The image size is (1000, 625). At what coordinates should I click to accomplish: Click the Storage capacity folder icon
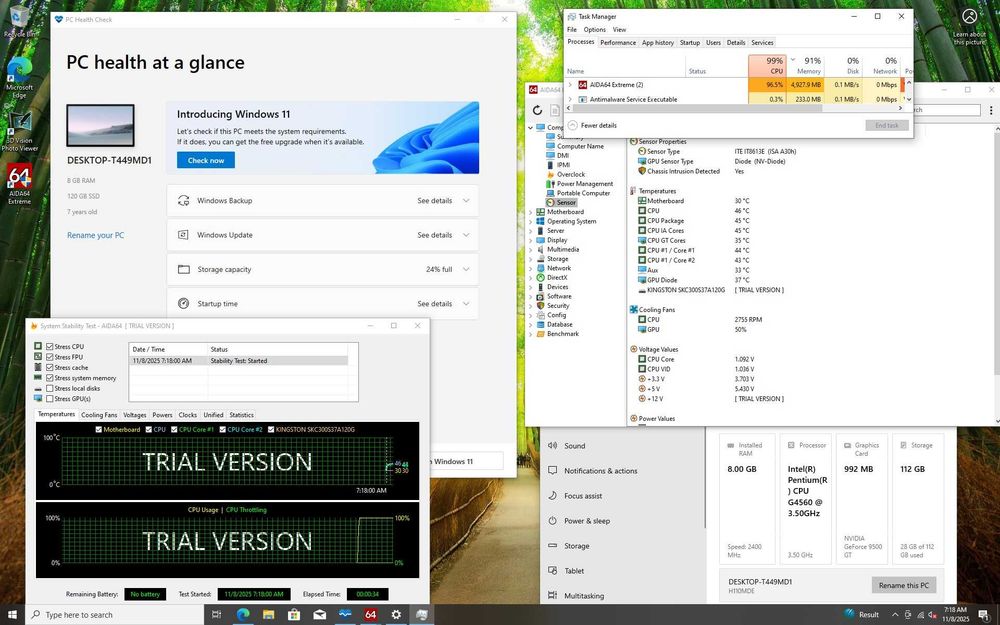(184, 269)
